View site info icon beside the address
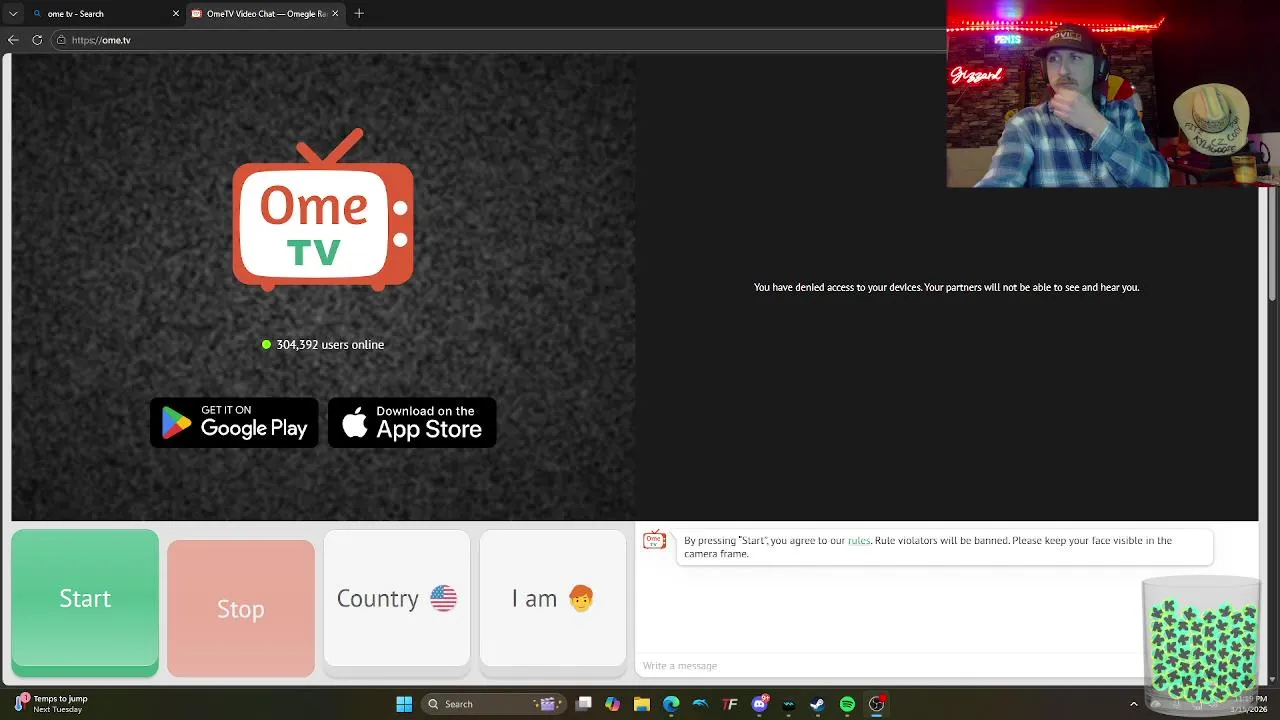 [x=61, y=40]
